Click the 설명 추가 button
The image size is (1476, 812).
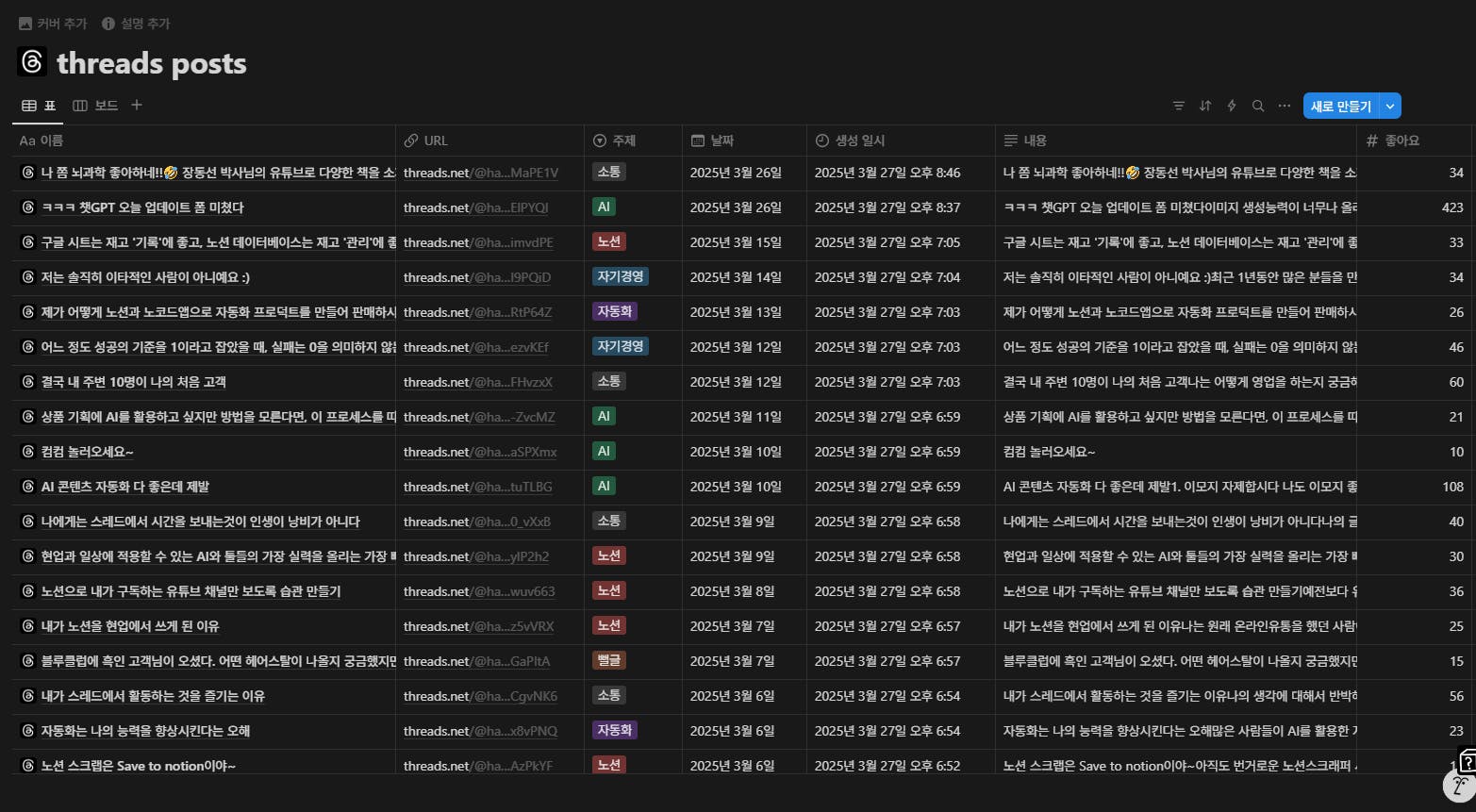137,24
